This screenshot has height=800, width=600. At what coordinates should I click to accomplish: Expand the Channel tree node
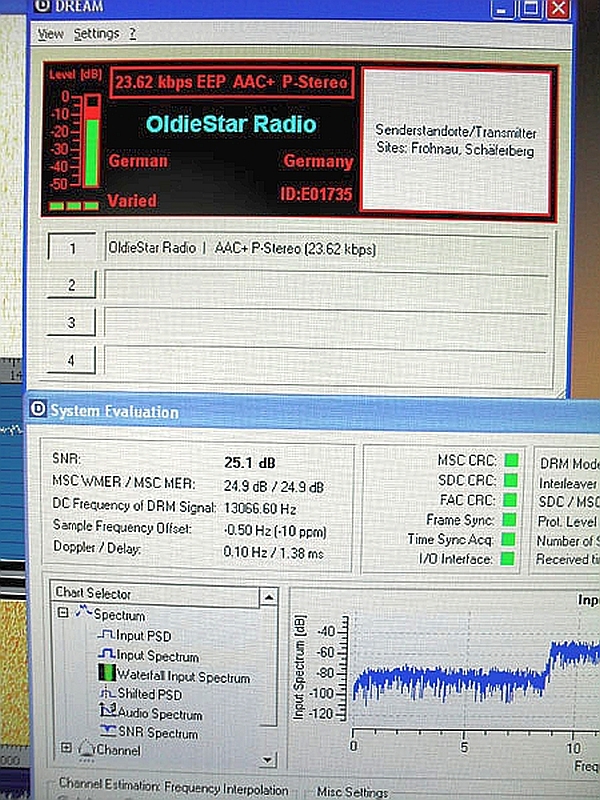click(66, 748)
